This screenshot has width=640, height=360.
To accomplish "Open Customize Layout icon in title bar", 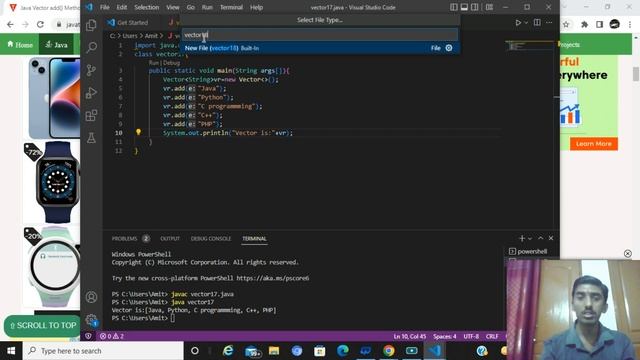I will point(489,7).
